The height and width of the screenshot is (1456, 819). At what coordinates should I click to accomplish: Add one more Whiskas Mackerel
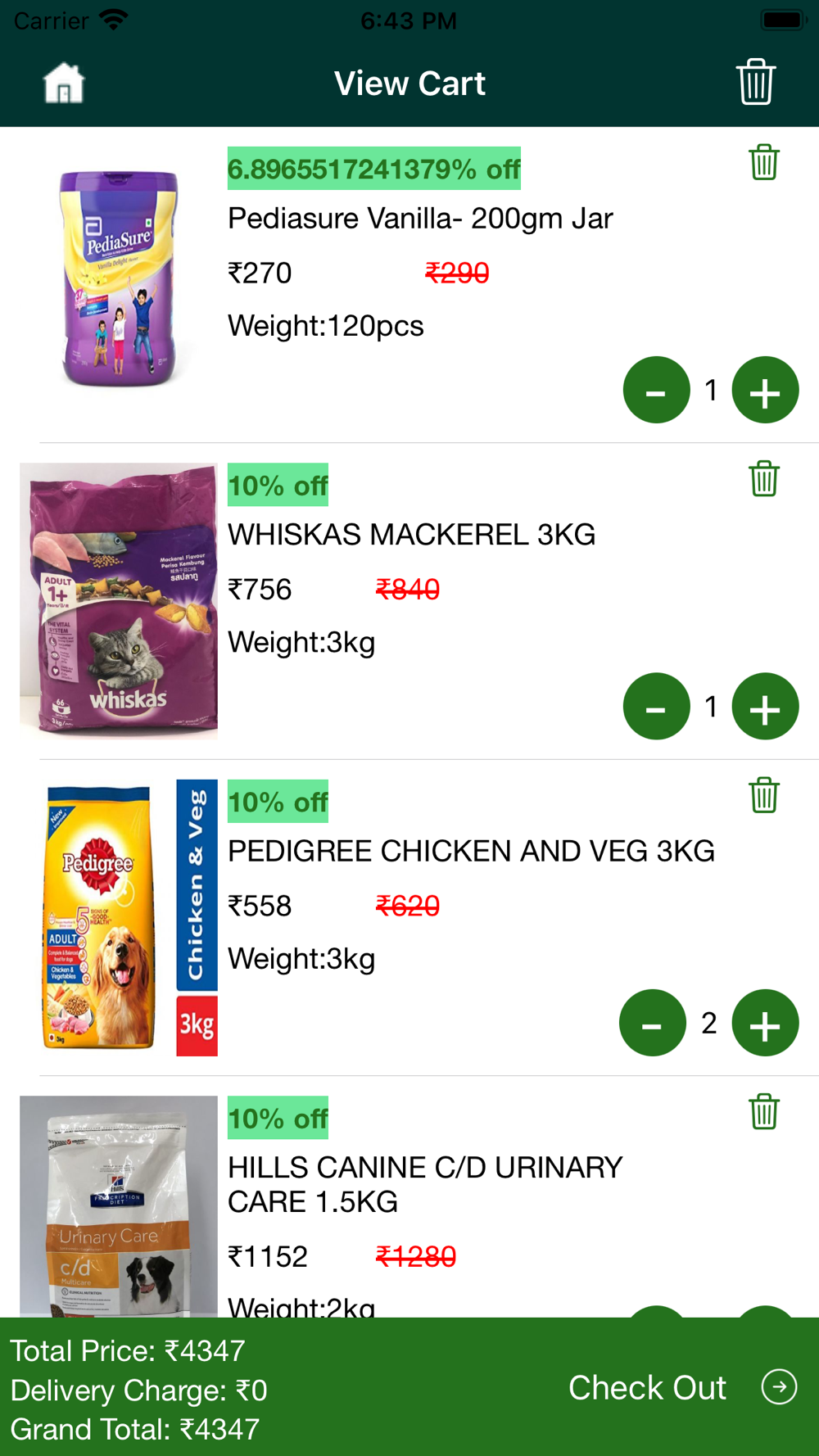(765, 707)
